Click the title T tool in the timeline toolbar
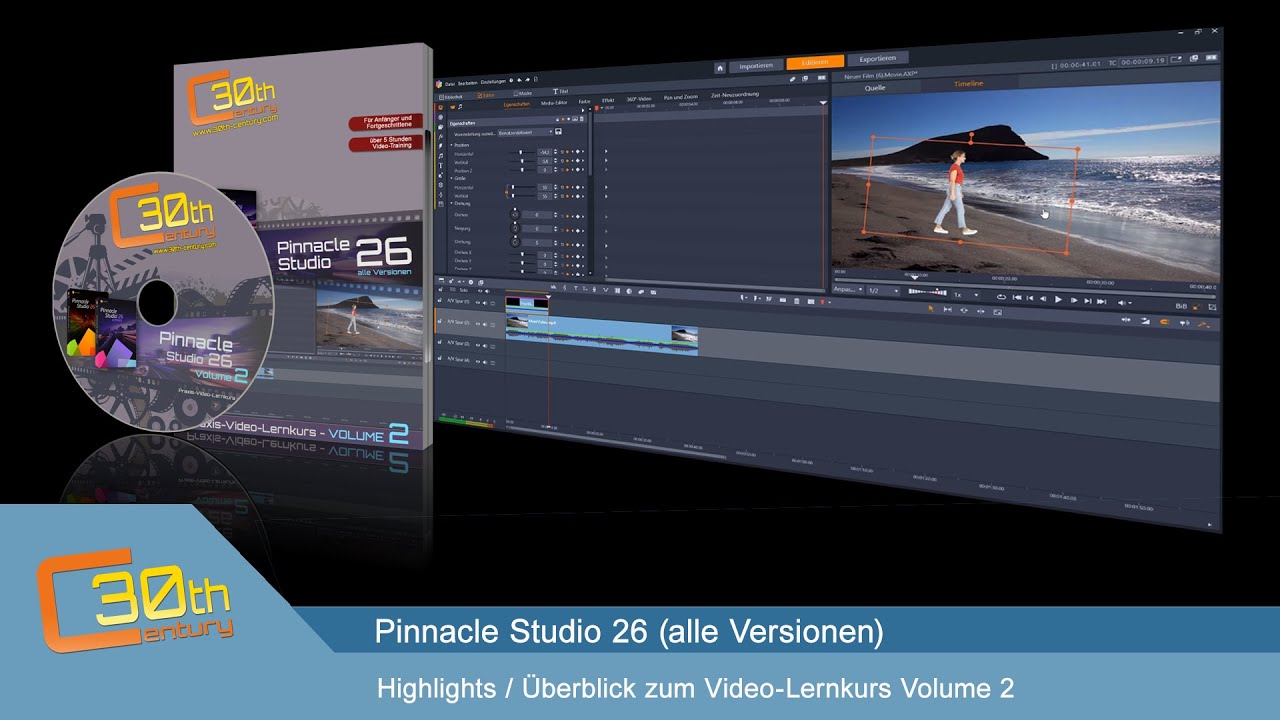This screenshot has width=1280, height=720. pos(575,288)
